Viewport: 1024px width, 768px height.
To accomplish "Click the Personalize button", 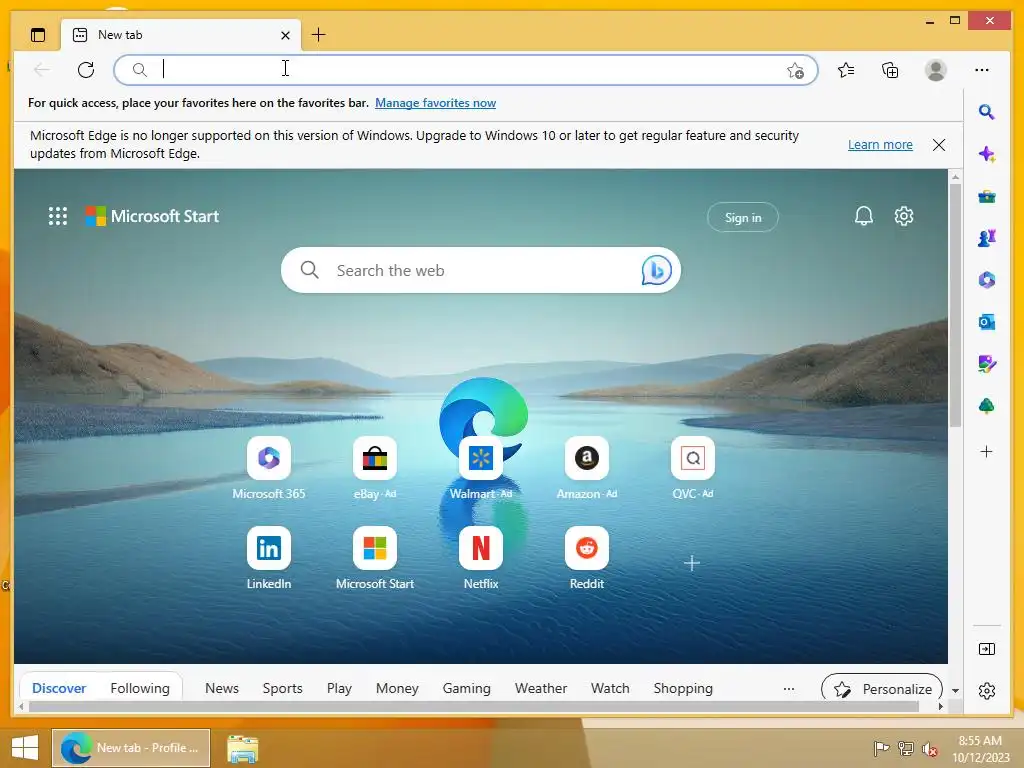I will point(882,689).
